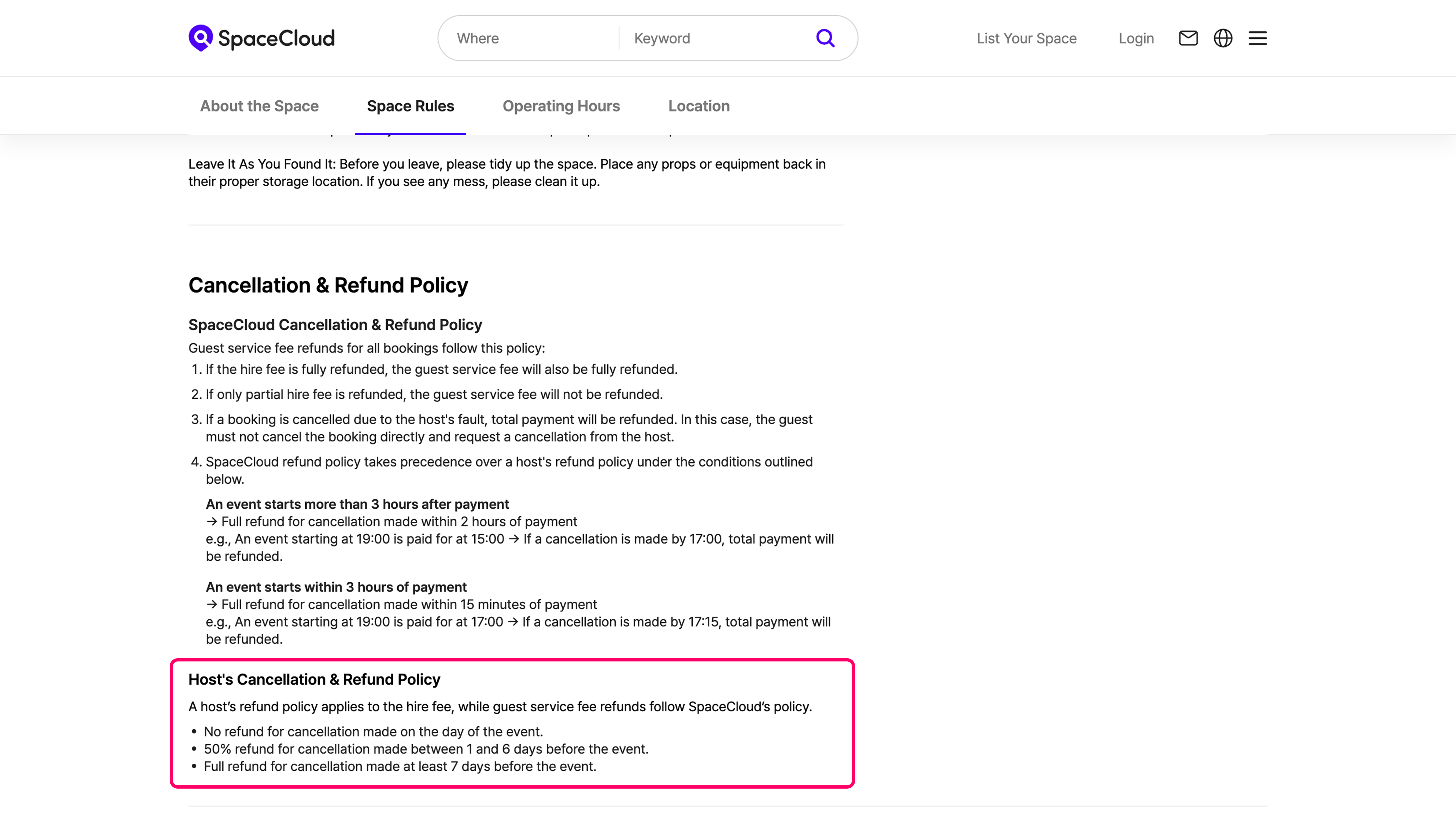Focus the Keyword search field
The image size is (1456, 824).
tap(716, 38)
